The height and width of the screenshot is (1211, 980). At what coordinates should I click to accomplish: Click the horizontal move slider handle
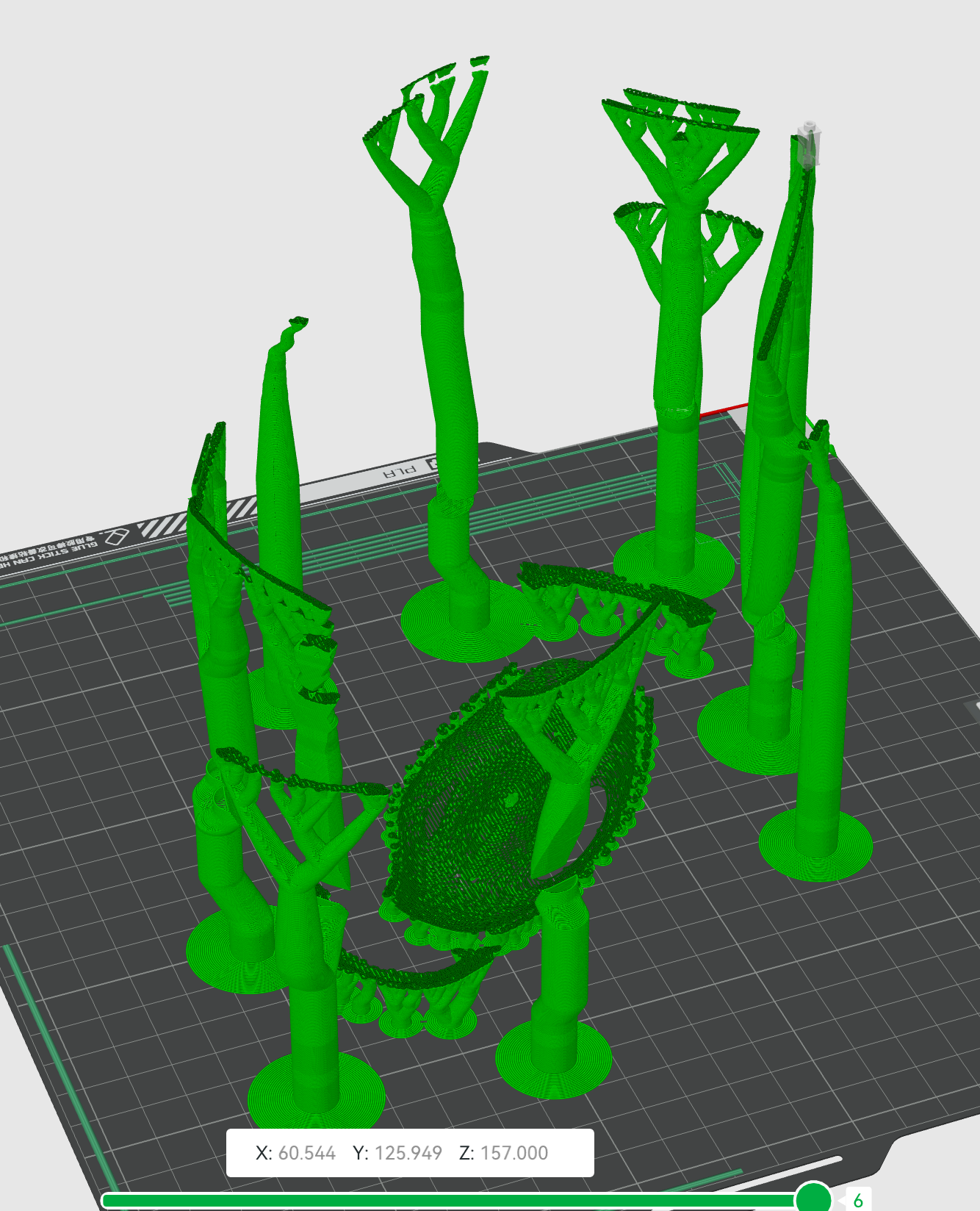pyautogui.click(x=813, y=1199)
